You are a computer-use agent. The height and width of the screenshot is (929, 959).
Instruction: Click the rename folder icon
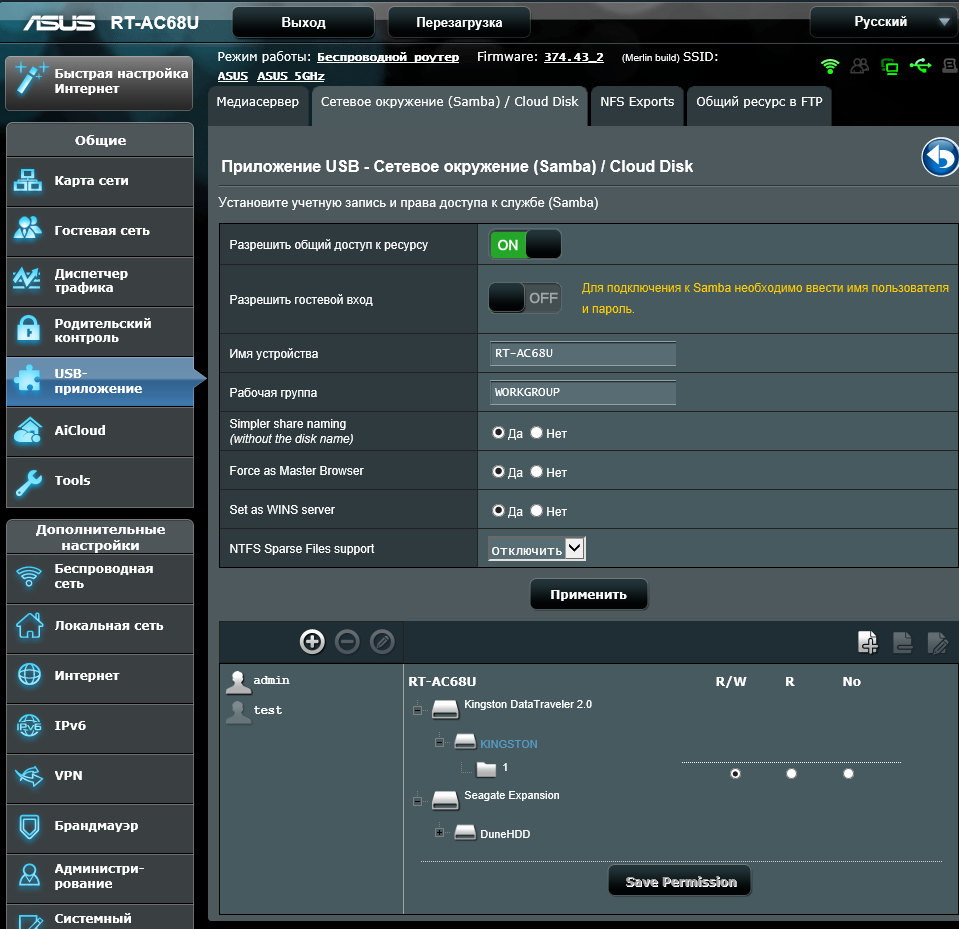937,642
